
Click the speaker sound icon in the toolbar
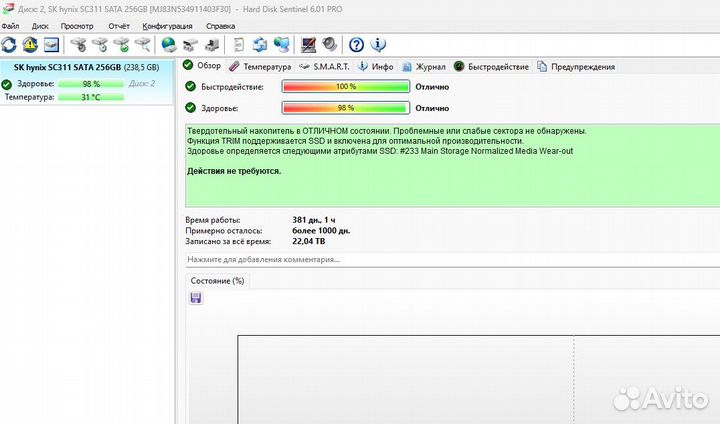328,45
